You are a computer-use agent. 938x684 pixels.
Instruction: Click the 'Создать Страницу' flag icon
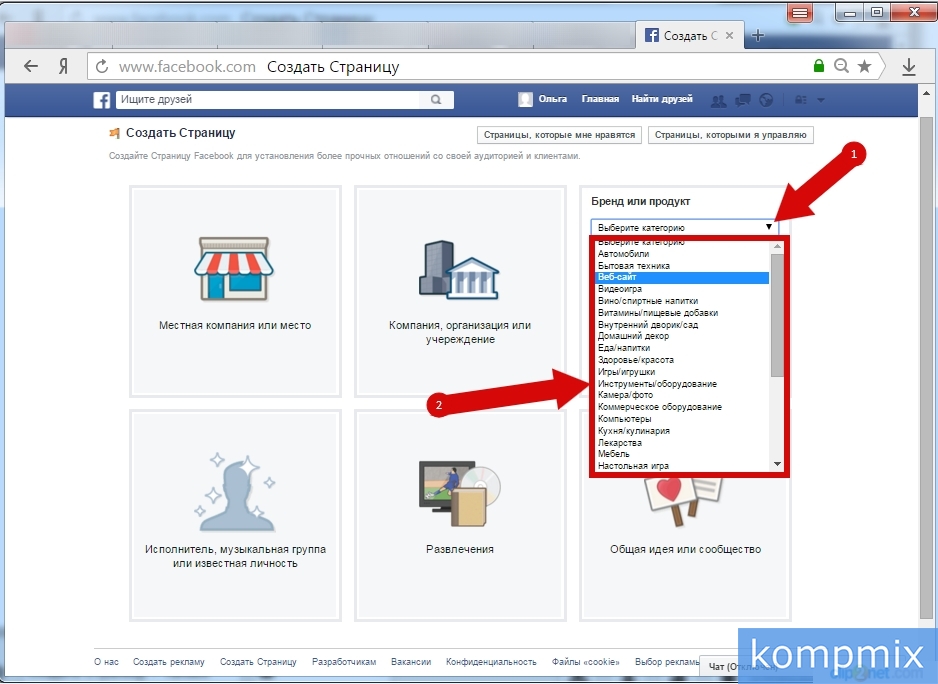114,133
